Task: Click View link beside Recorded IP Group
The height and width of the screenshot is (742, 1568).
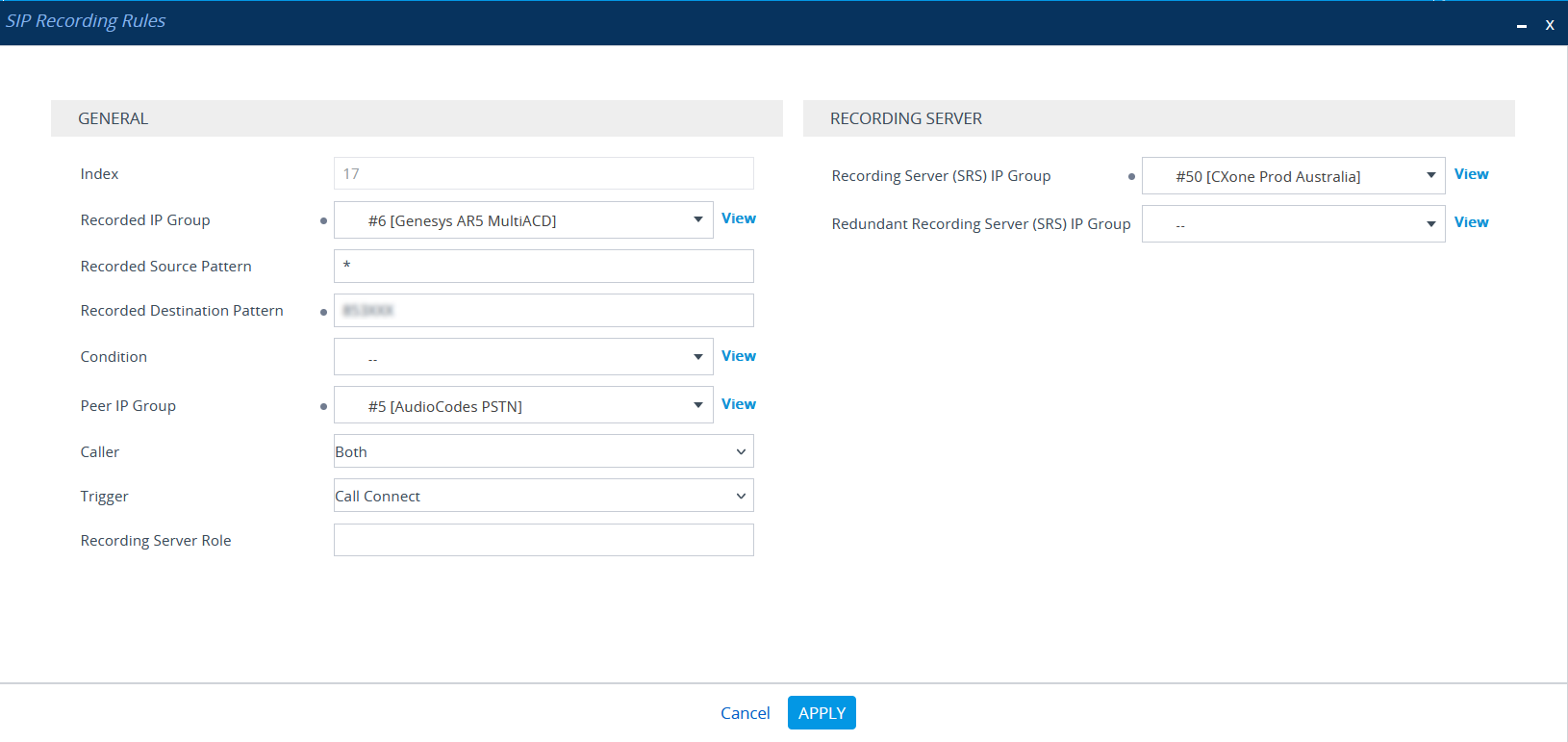Action: point(738,218)
